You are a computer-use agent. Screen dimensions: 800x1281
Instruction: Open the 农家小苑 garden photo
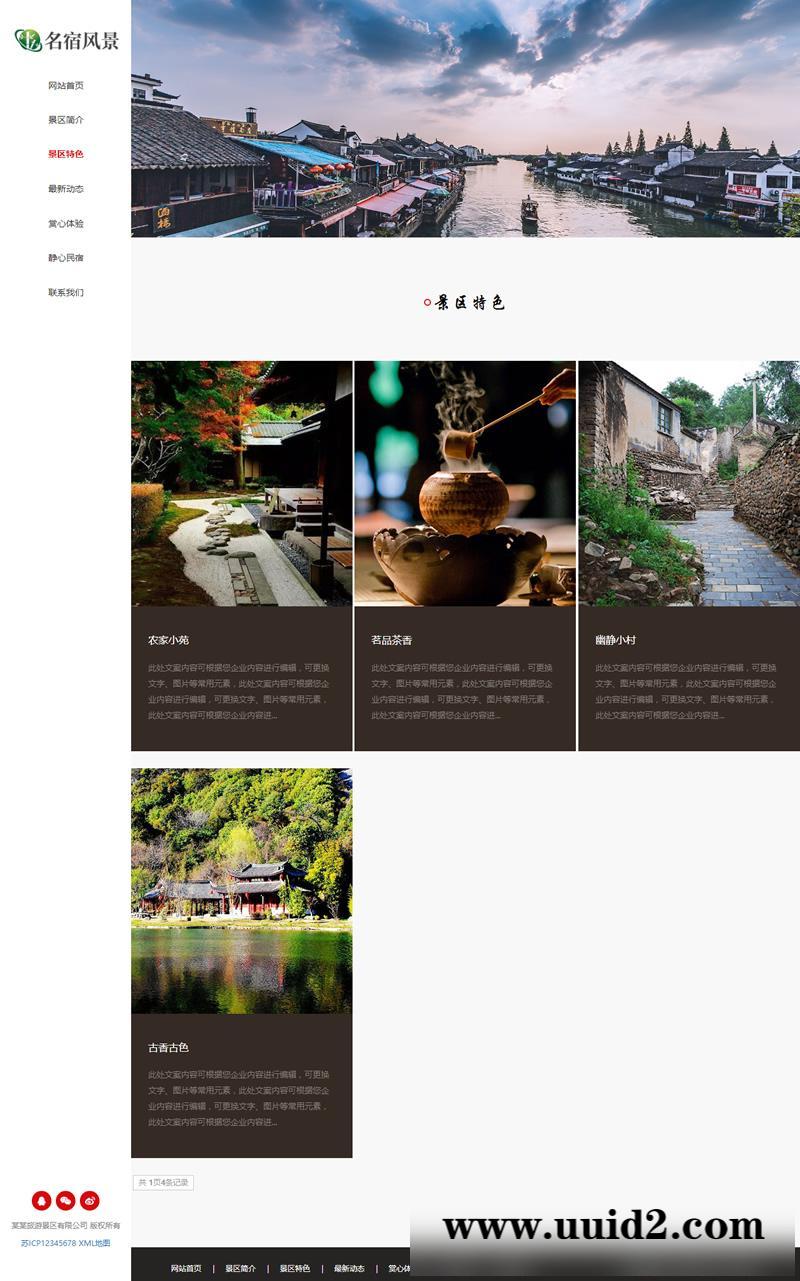241,484
